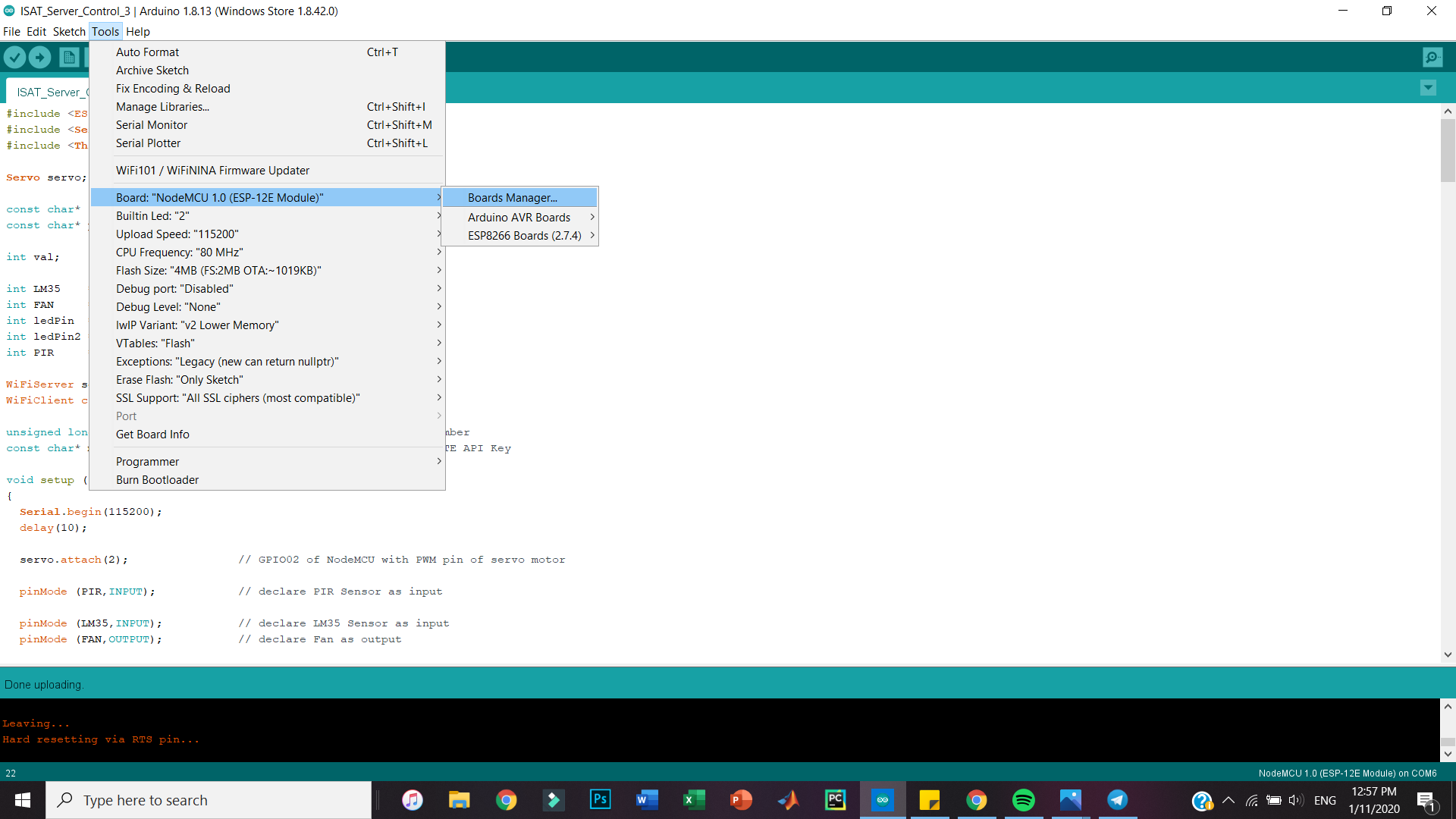Viewport: 1456px width, 819px height.
Task: Open the first Chrome taskbar icon
Action: coord(507,800)
